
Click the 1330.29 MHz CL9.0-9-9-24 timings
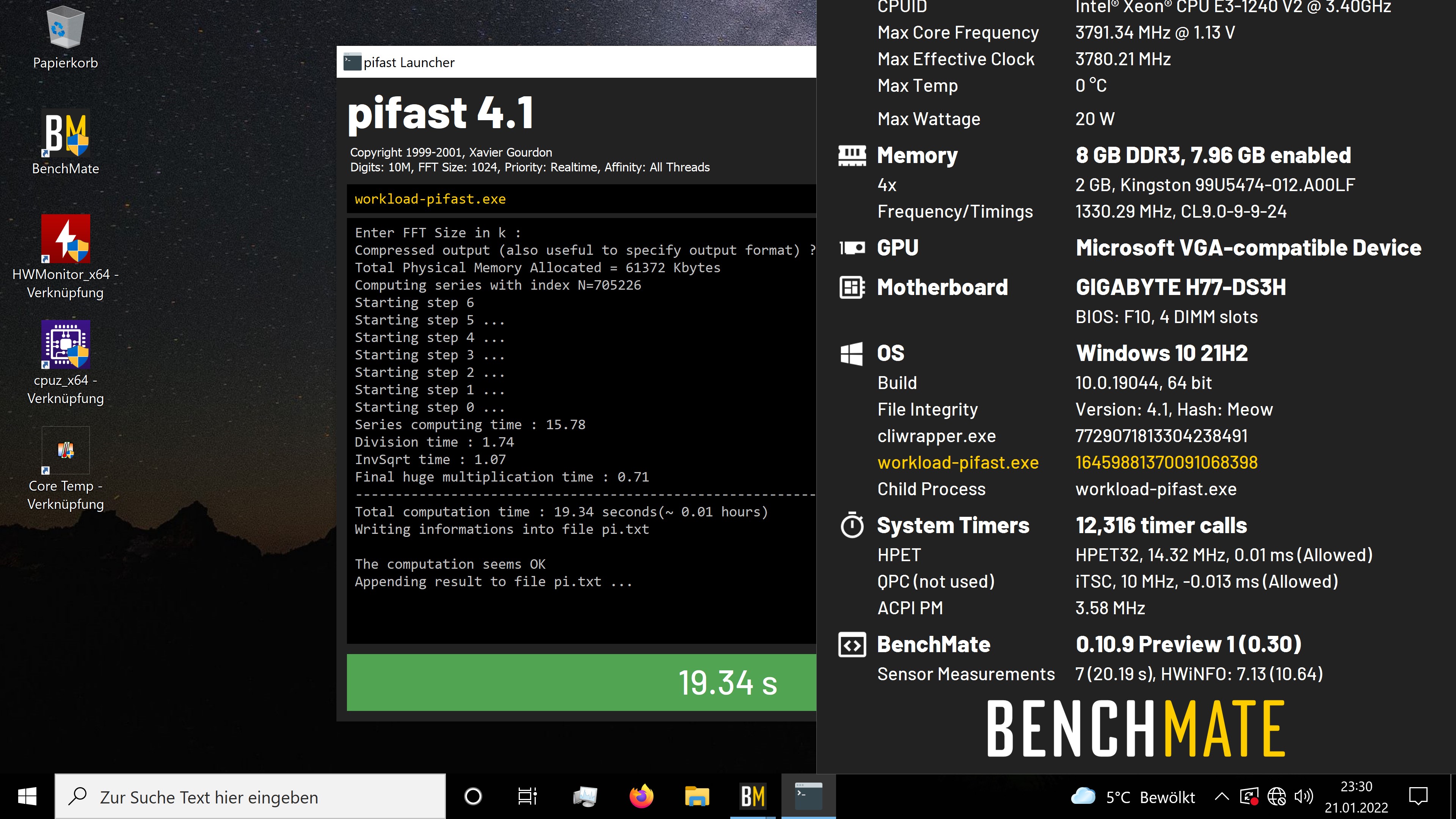(1181, 212)
